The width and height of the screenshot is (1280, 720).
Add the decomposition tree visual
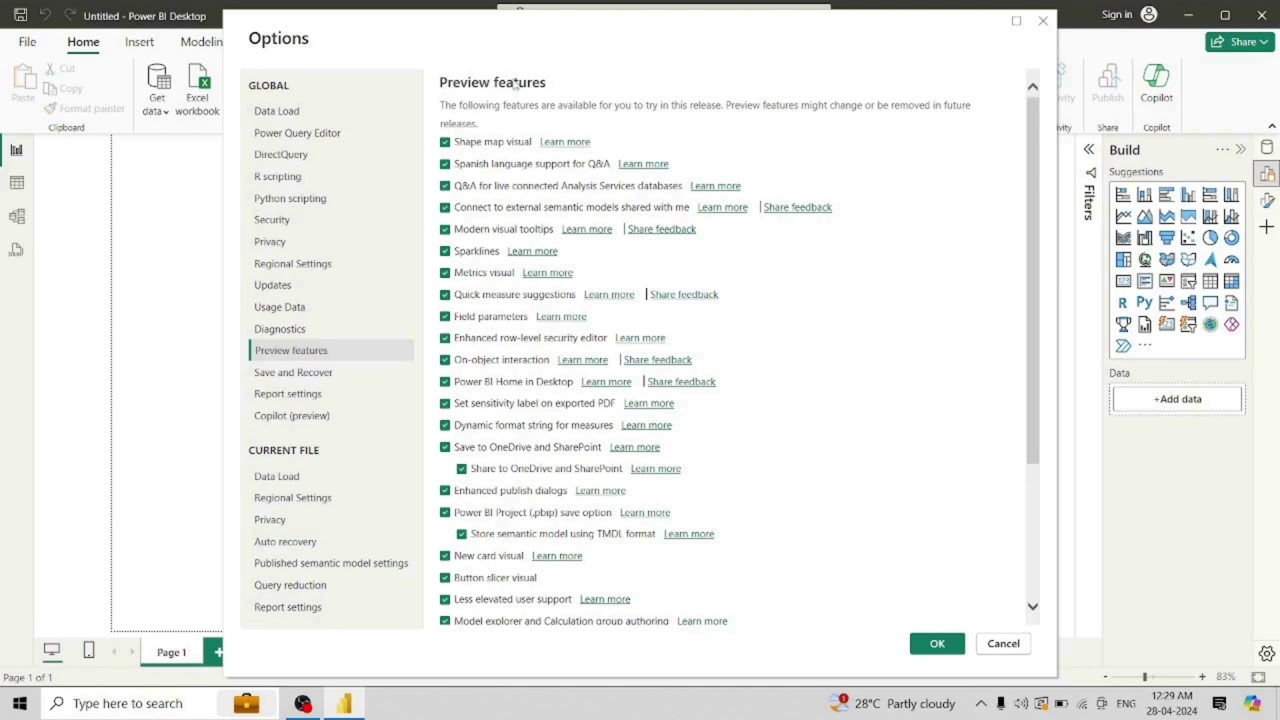coord(1188,302)
